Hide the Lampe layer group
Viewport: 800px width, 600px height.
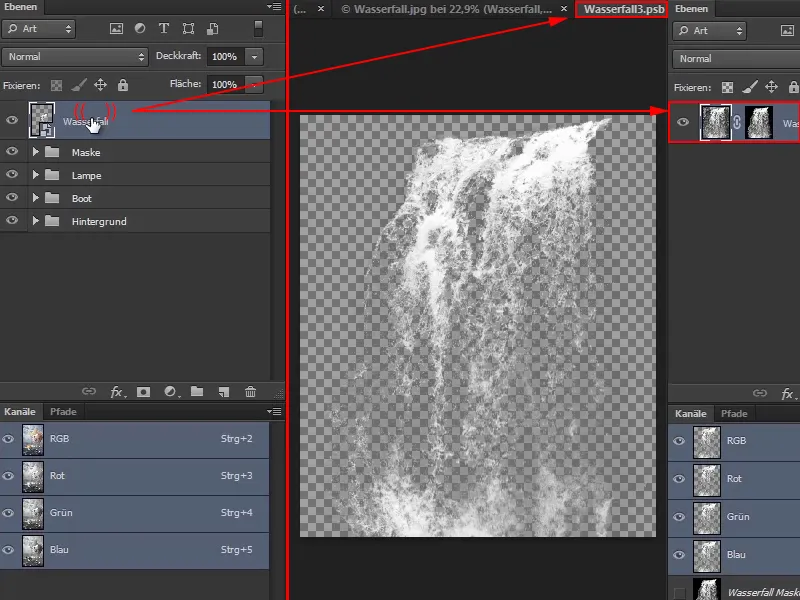(12, 175)
